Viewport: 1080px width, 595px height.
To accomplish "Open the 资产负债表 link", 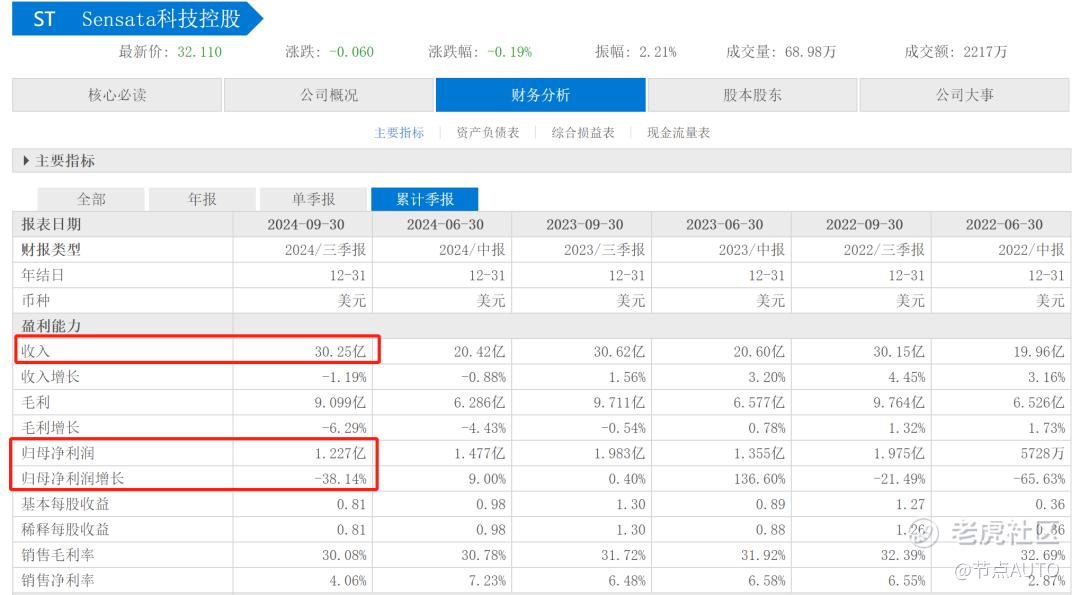I will point(488,133).
